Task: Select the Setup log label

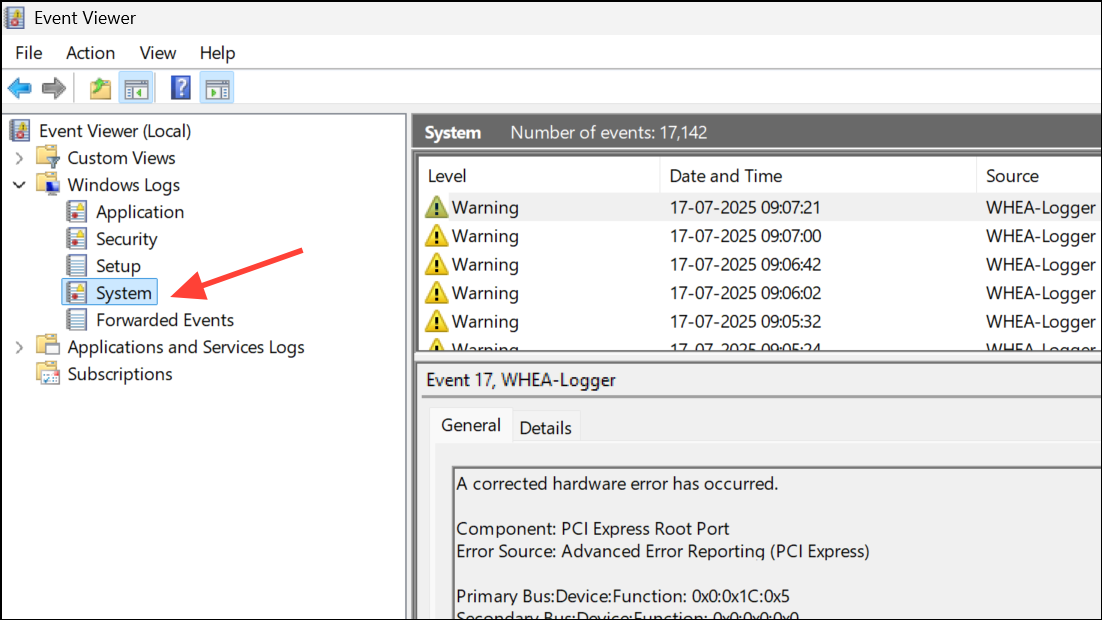Action: pos(118,266)
